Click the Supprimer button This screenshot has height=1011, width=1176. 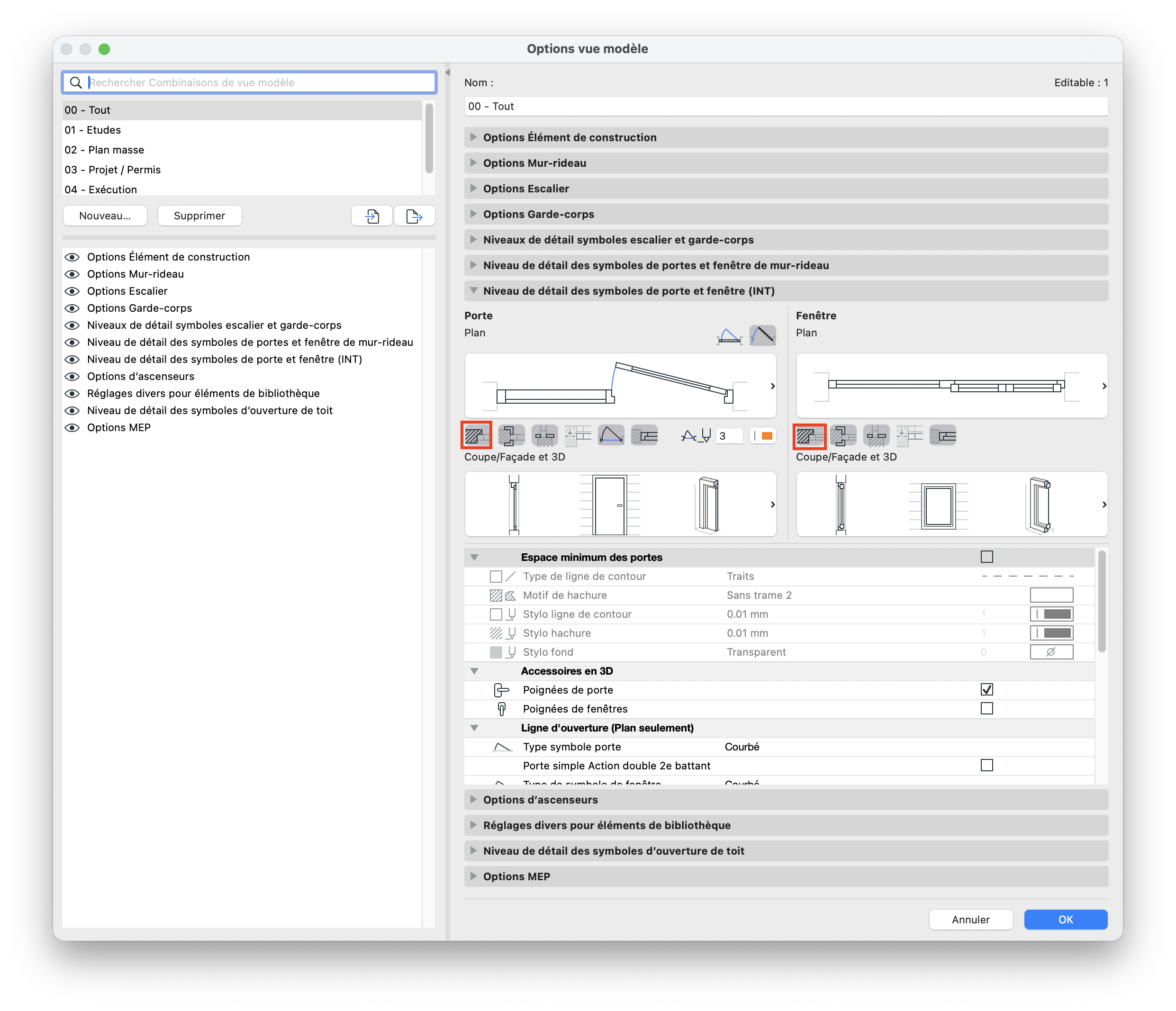coord(199,216)
